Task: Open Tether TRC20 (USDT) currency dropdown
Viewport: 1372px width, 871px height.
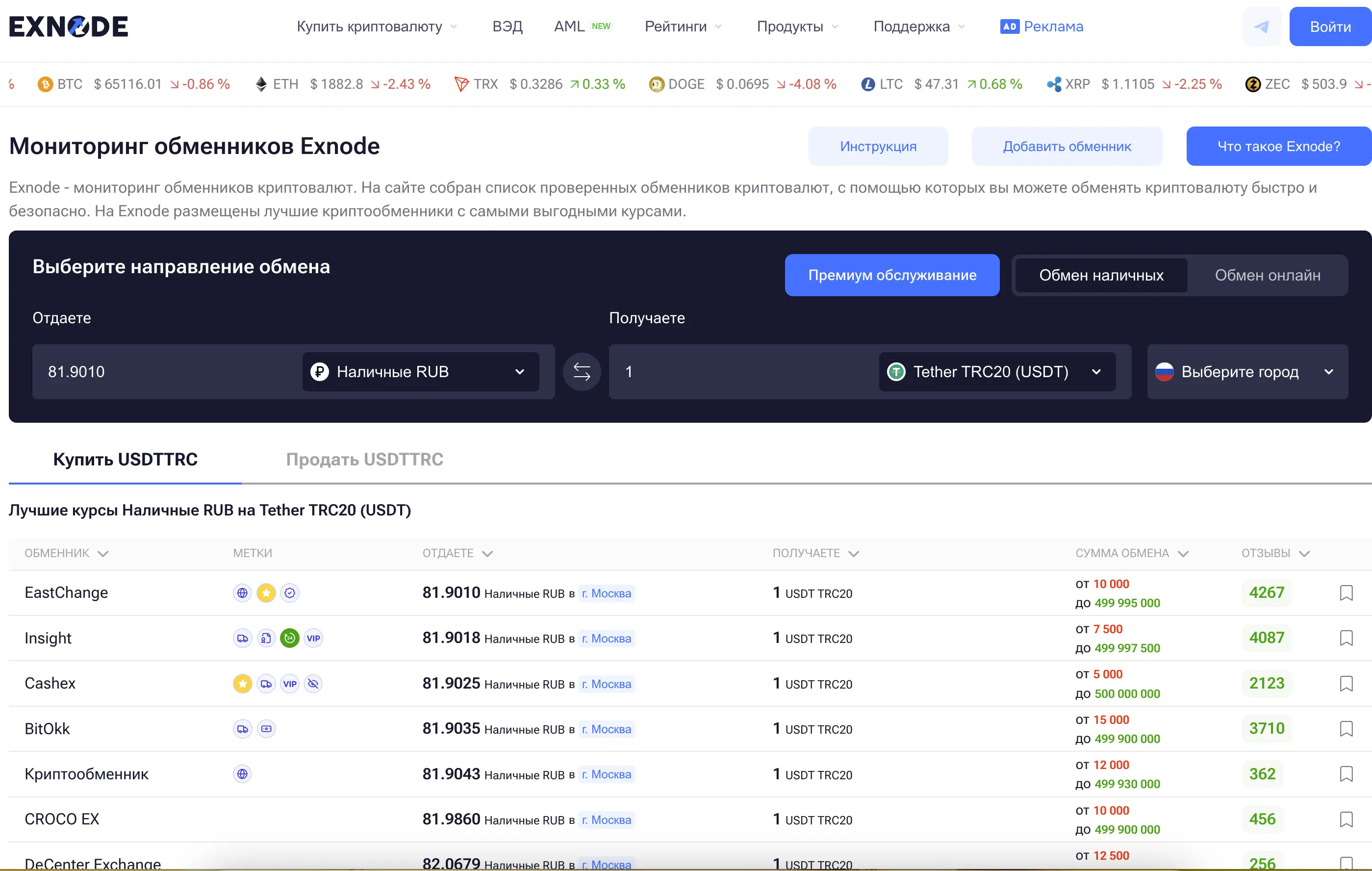Action: click(997, 372)
